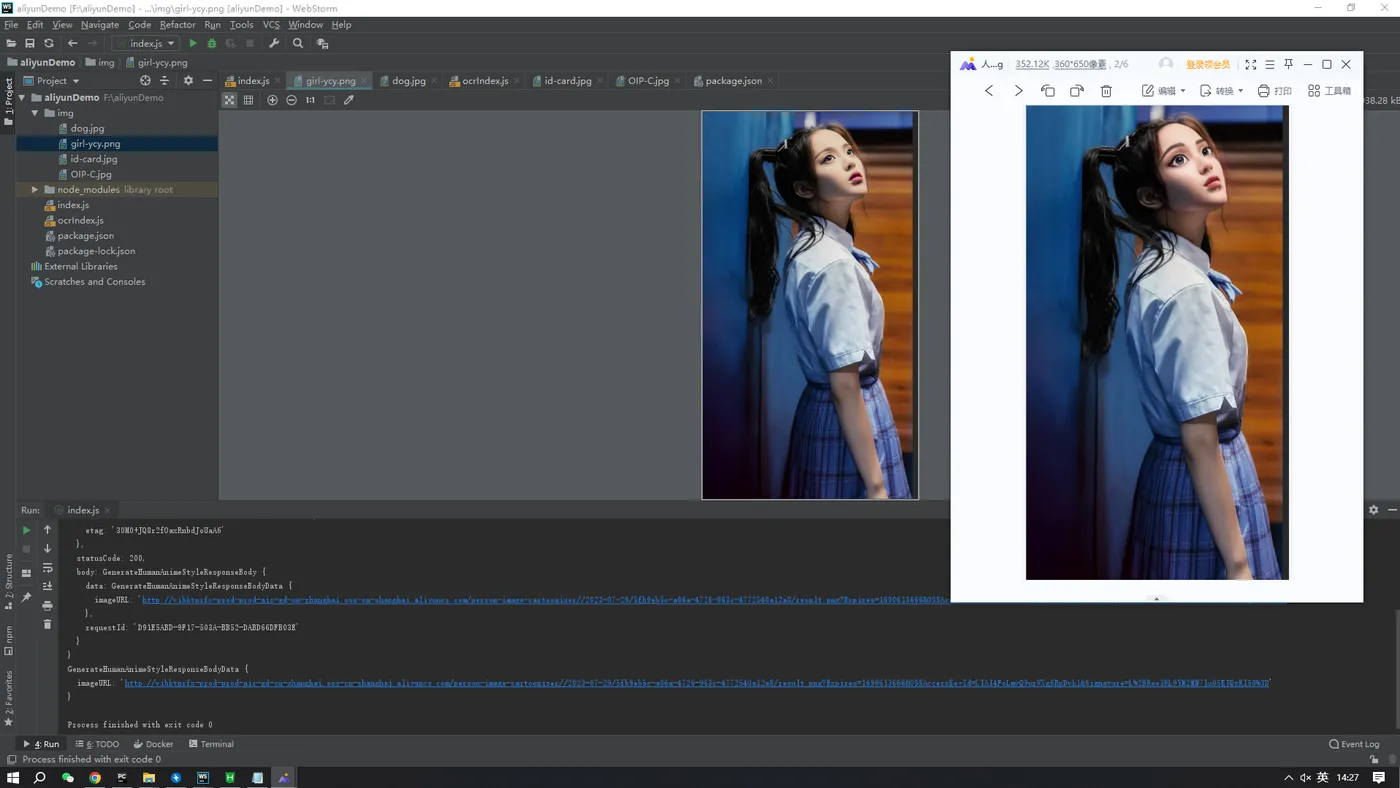This screenshot has width=1400, height=788.
Task: Zoom in on the image in the editor
Action: (x=272, y=100)
